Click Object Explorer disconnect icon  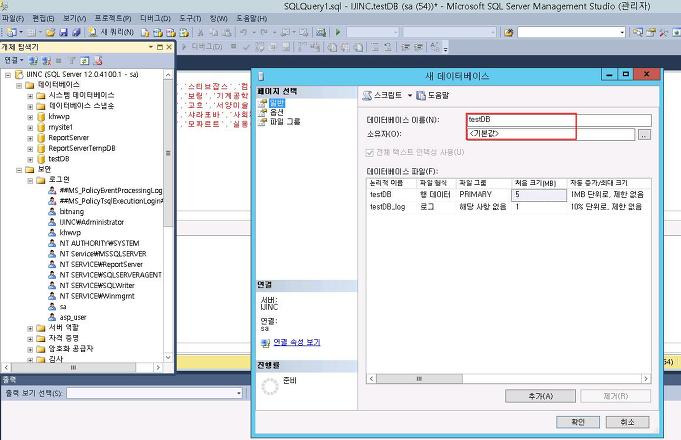pos(46,61)
